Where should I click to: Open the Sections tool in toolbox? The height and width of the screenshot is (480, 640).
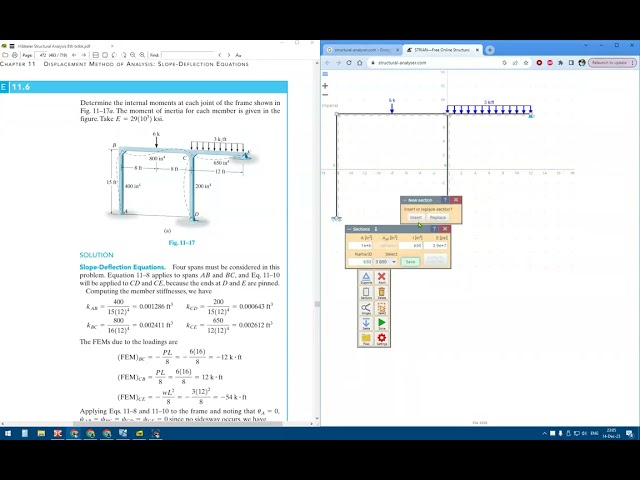pos(366,293)
